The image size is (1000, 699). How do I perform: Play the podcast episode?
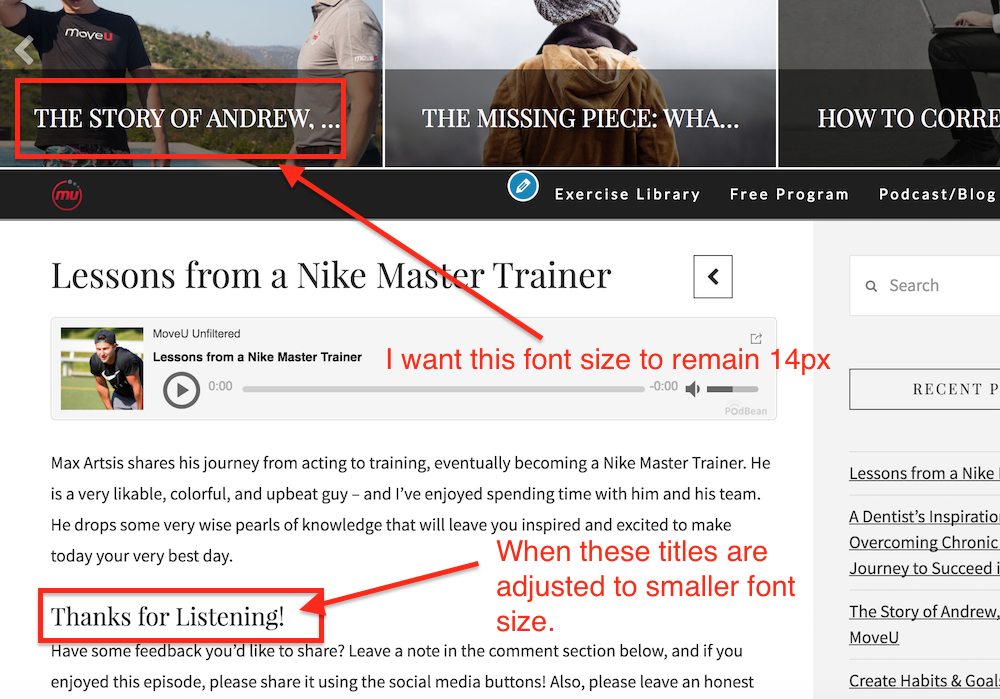181,390
